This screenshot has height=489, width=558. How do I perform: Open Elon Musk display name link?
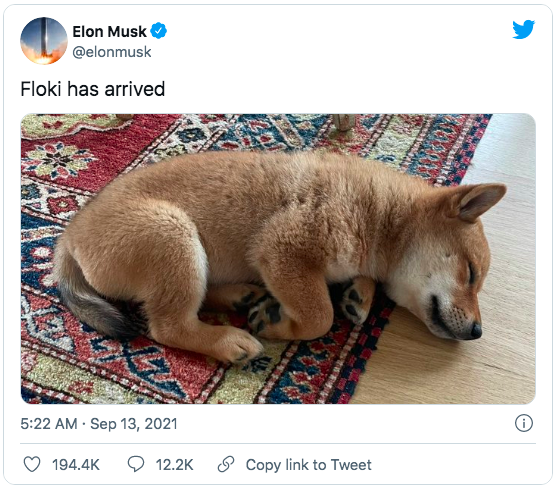pyautogui.click(x=109, y=32)
